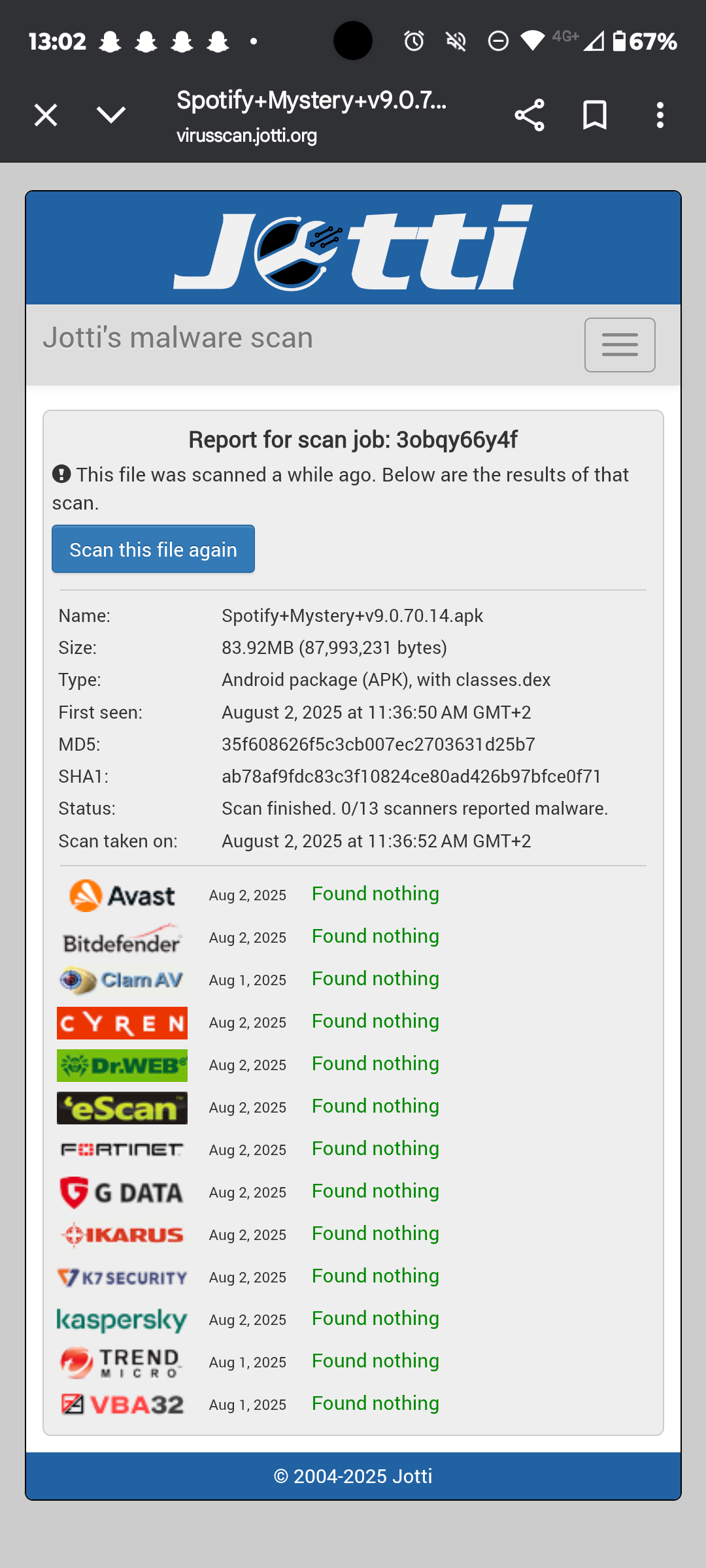Click Avast's Found nothing result
This screenshot has height=1568, width=706.
pyautogui.click(x=375, y=894)
